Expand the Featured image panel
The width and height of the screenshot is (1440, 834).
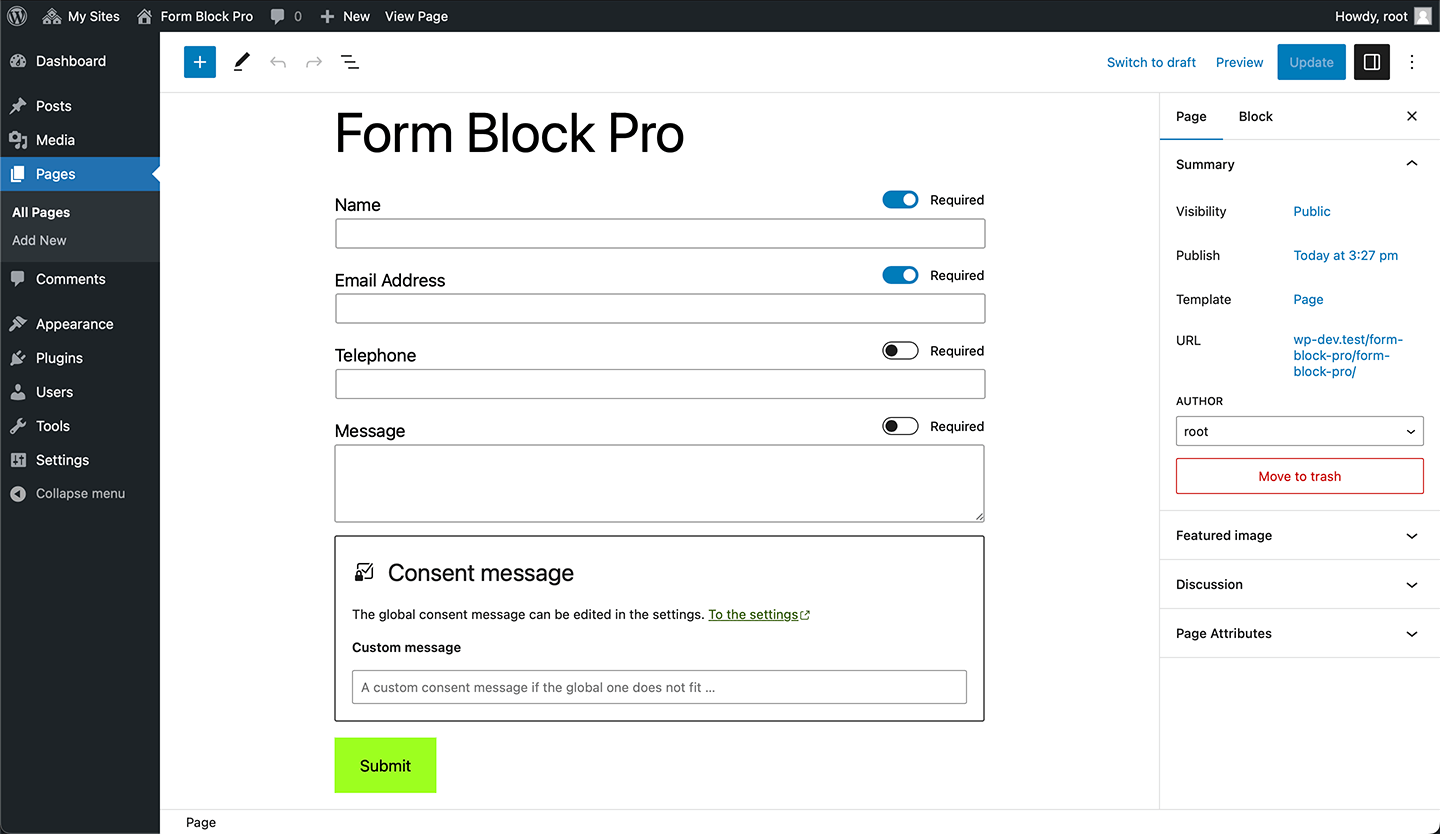(x=1299, y=536)
